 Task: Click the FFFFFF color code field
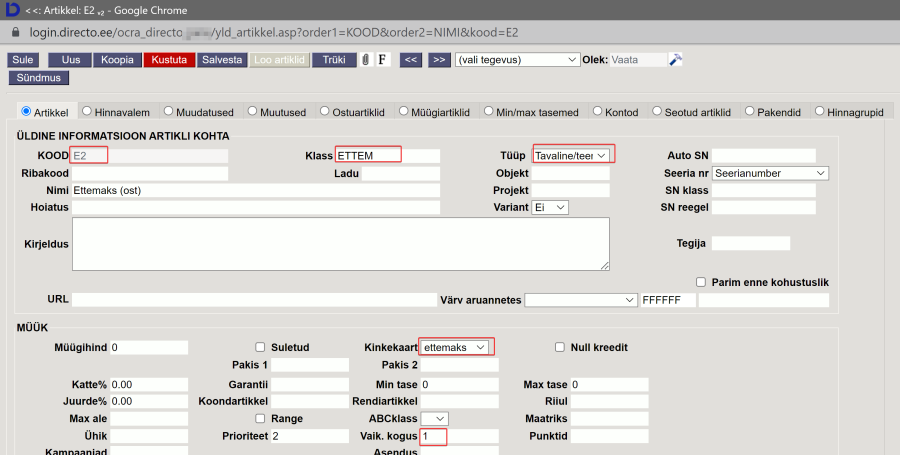point(668,300)
